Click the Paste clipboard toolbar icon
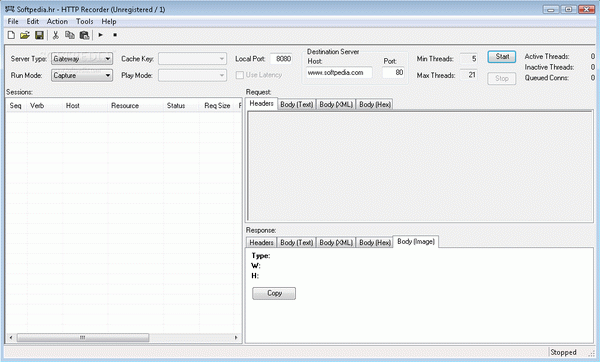 coord(84,35)
